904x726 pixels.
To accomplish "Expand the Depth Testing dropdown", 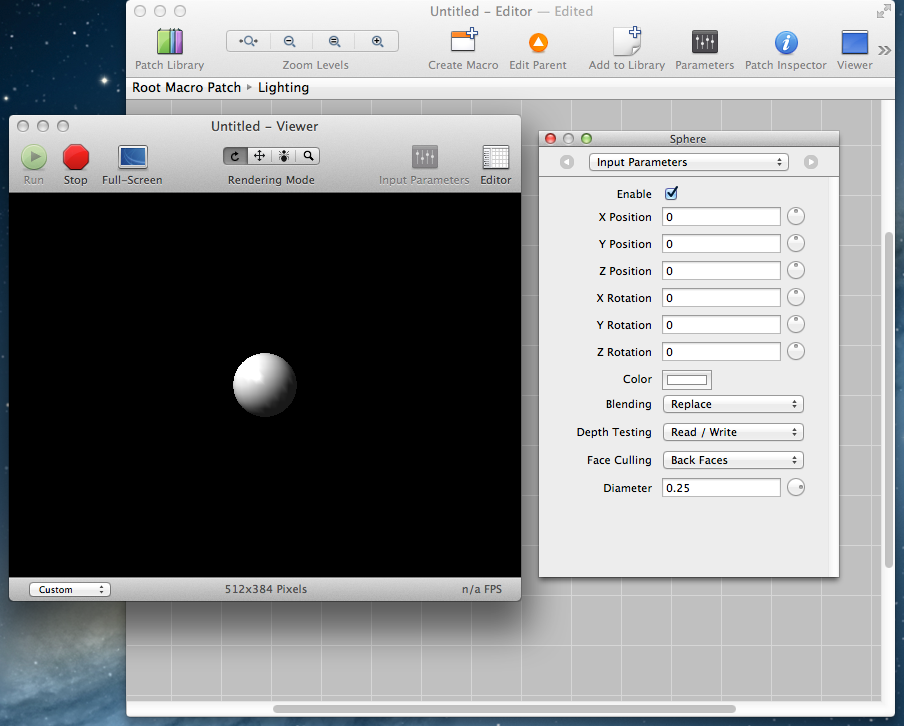I will click(733, 432).
